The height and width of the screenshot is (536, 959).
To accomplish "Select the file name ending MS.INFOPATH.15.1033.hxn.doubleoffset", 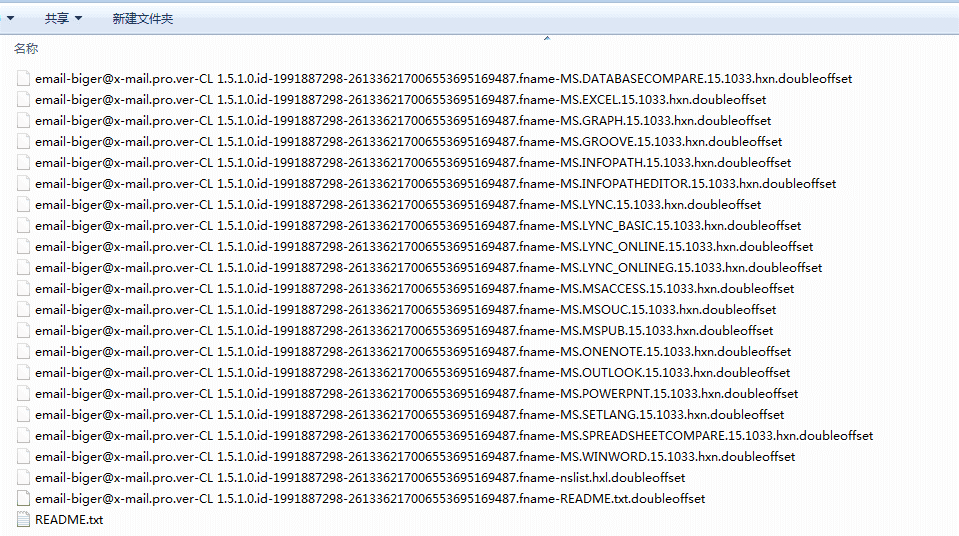I will coord(413,162).
